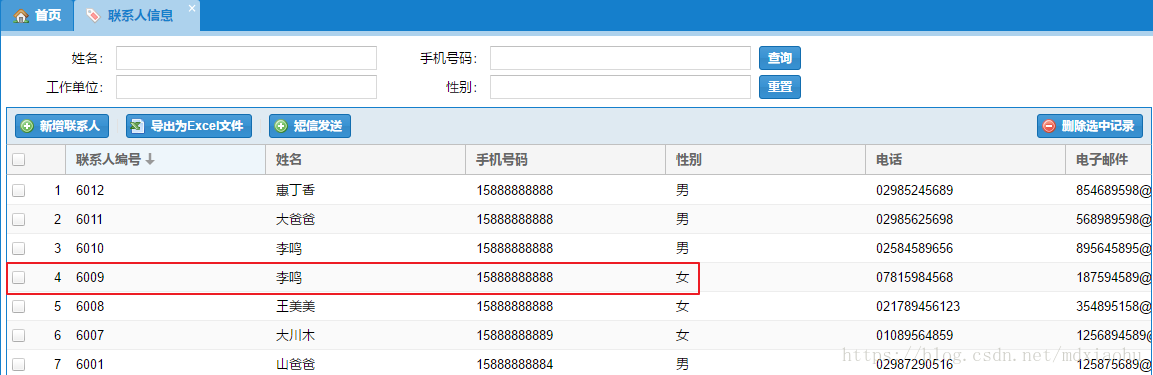Screen dimensions: 1153x375
Task: Click mobile number 15888888884
Action: click(514, 364)
